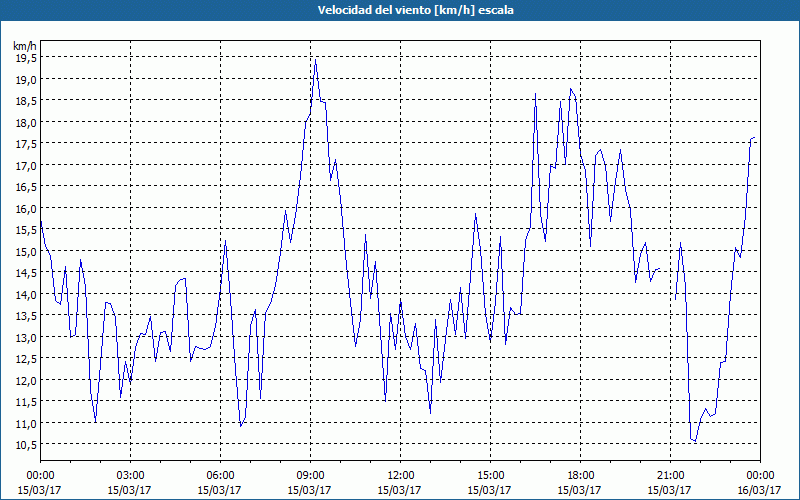This screenshot has width=800, height=500.
Task: Click the 18,0 y-axis label
Action: coord(27,122)
